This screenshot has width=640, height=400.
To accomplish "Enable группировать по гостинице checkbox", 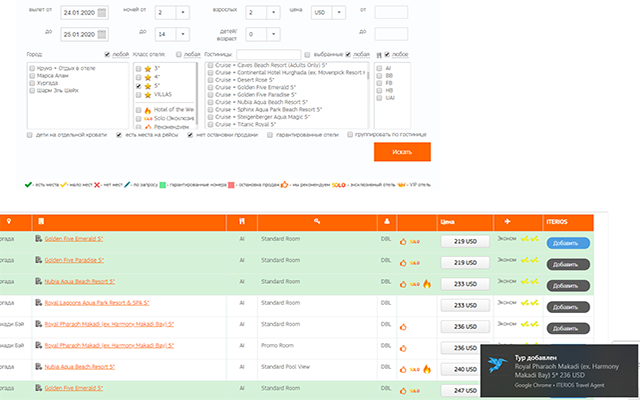I will coord(350,135).
